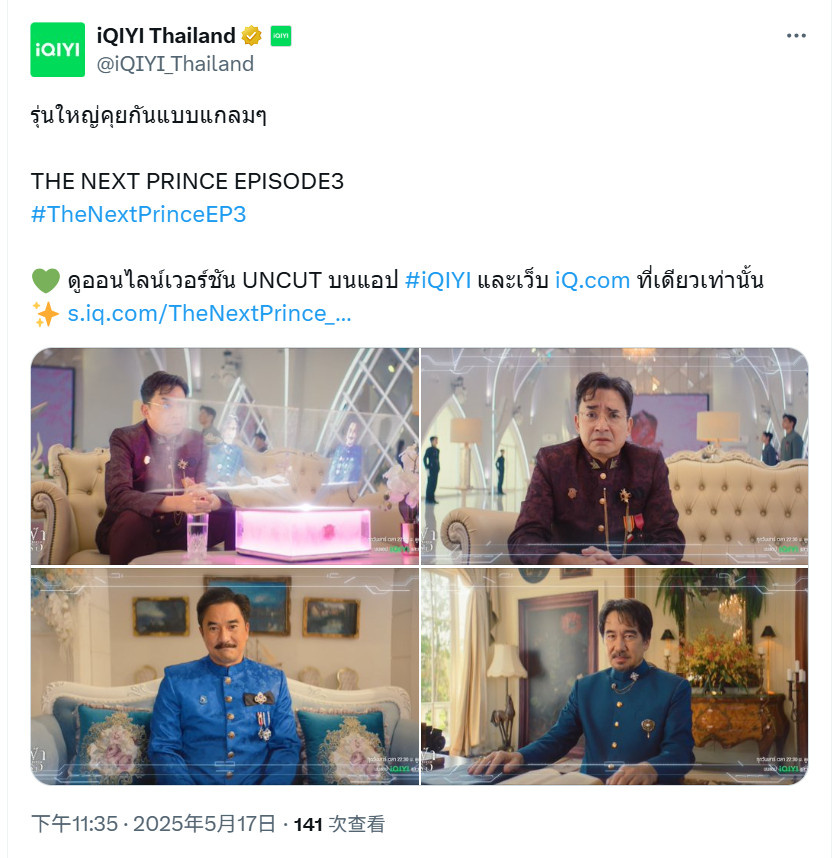Viewport: 840px width, 858px height.
Task: Click the gold verified badge
Action: 252,36
